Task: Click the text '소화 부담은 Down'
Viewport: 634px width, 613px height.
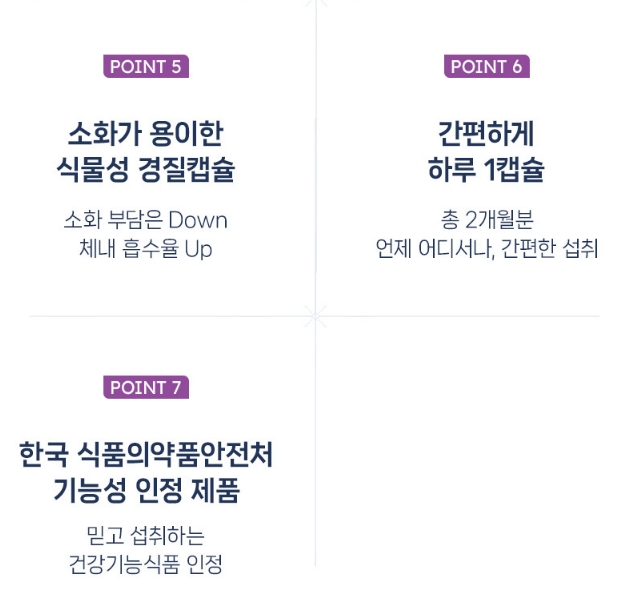Action: [146, 220]
